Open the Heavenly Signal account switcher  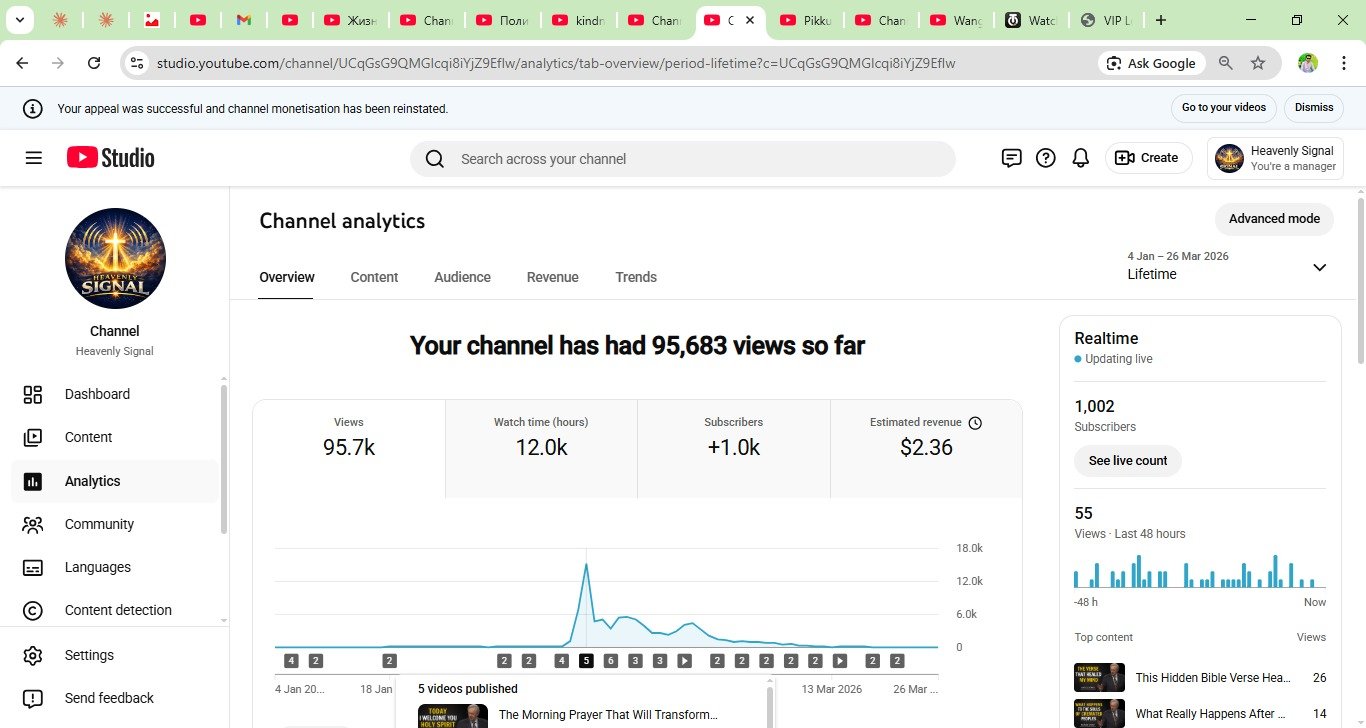[x=1275, y=158]
